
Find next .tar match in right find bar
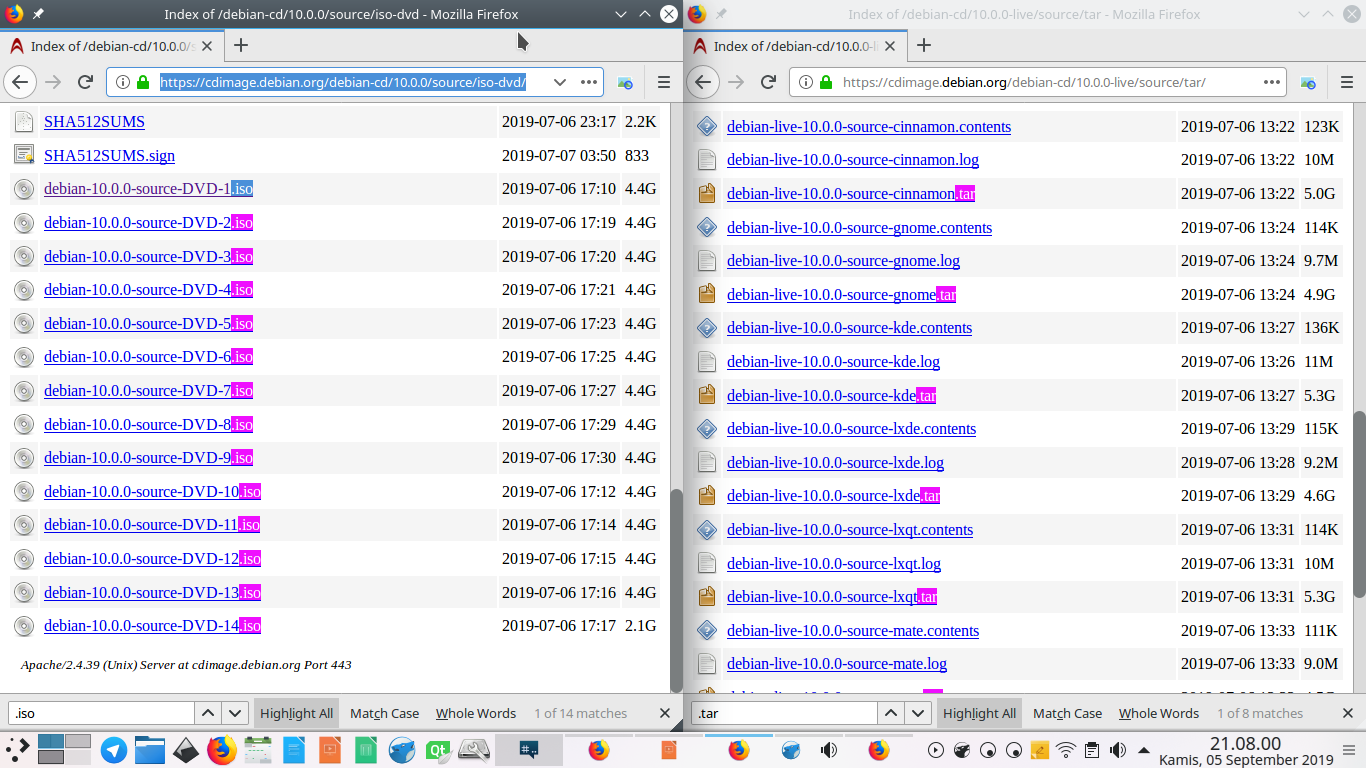918,713
